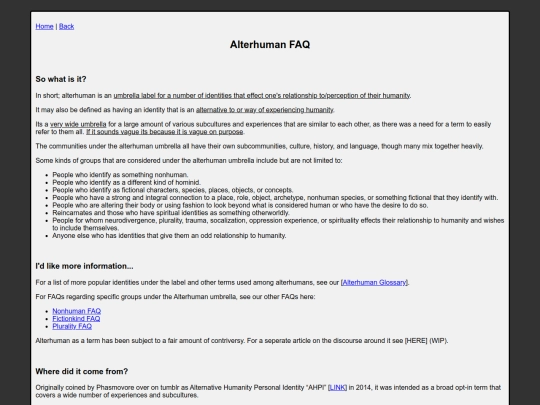
Task: Click 'Originally coined by Phasmovore' paragraph
Action: pyautogui.click(x=268, y=391)
